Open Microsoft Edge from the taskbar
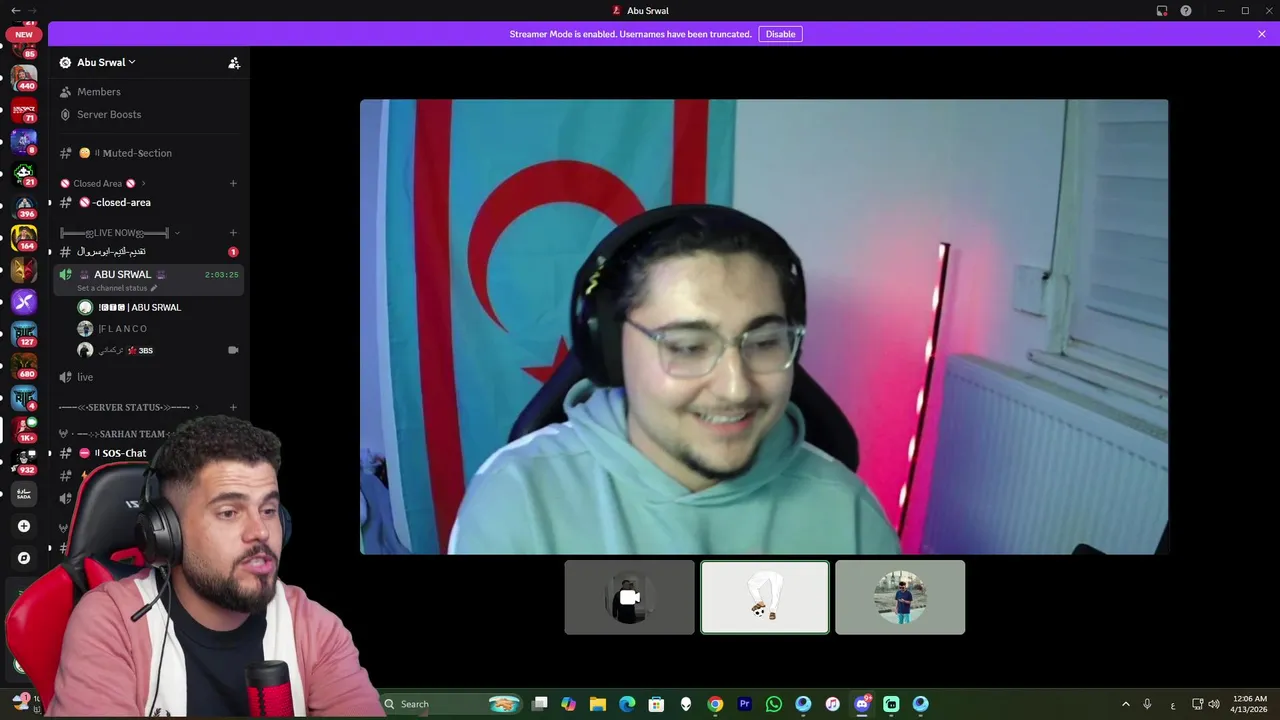1280x720 pixels. 627,704
